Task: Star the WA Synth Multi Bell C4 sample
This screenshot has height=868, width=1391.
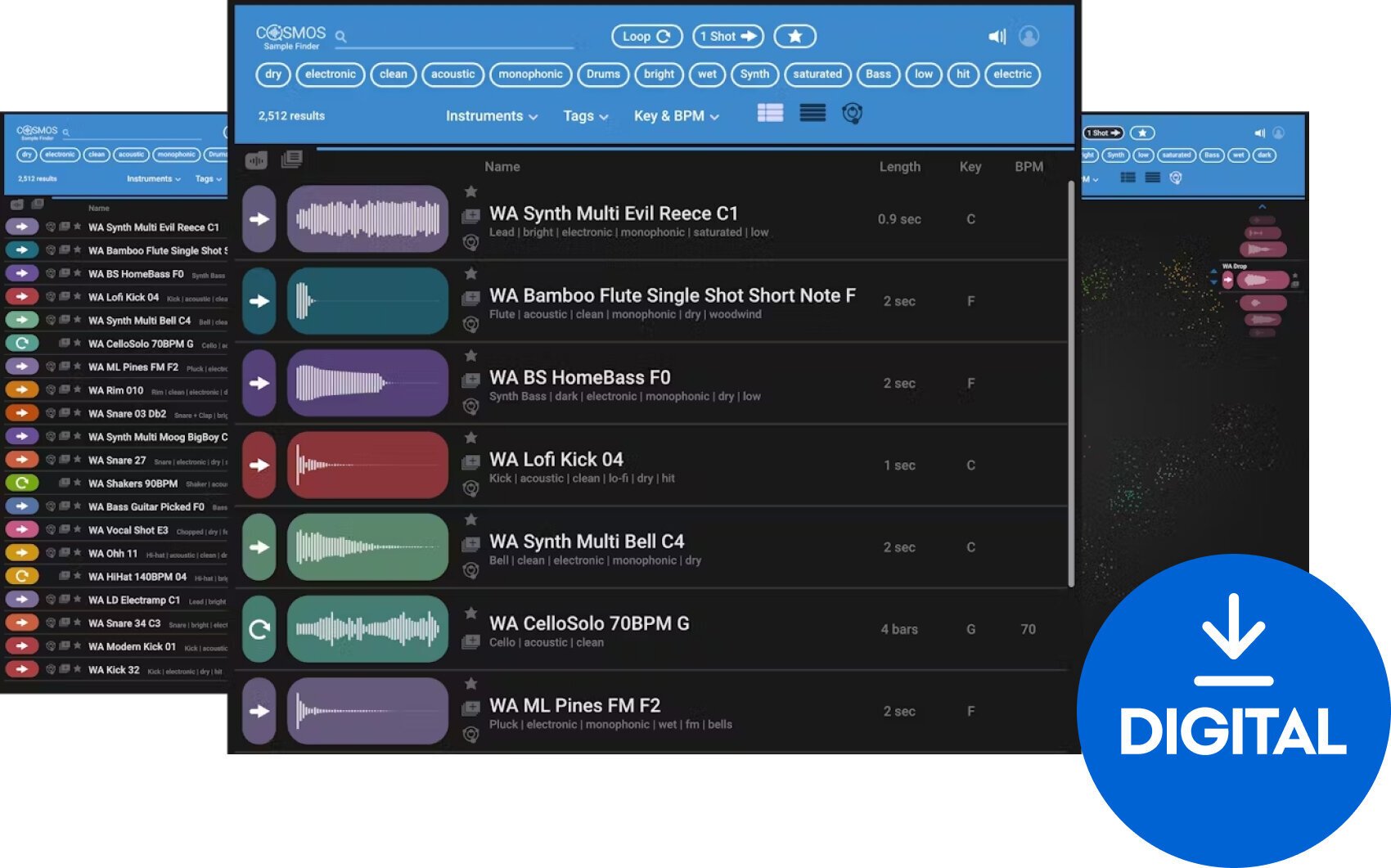Action: 470,519
